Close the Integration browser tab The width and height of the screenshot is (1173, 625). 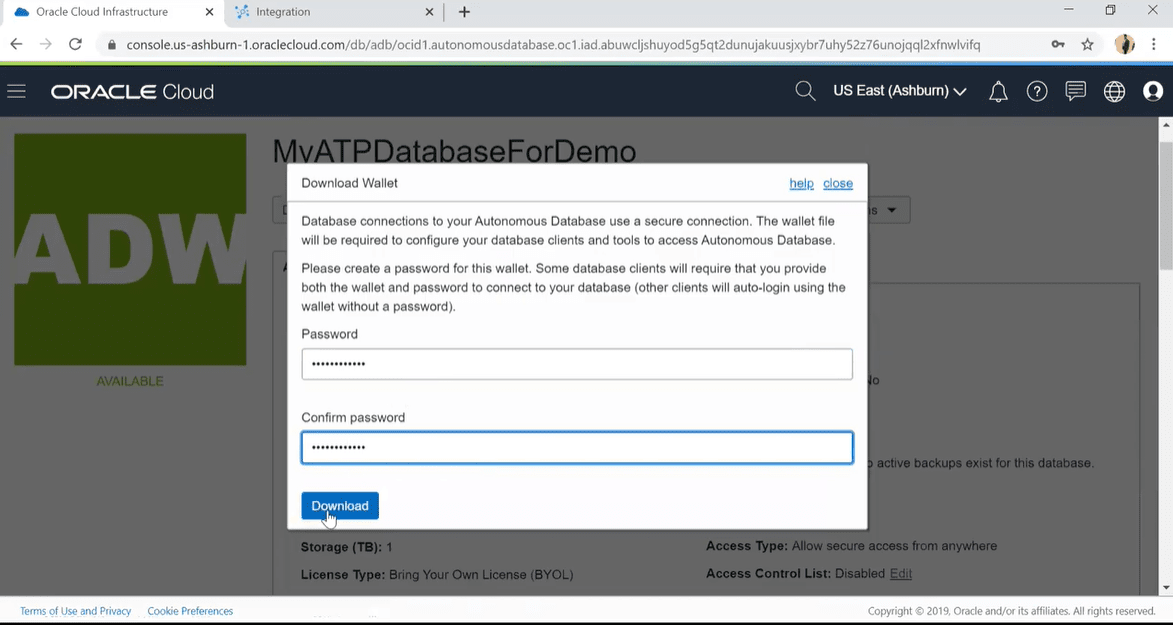(429, 12)
